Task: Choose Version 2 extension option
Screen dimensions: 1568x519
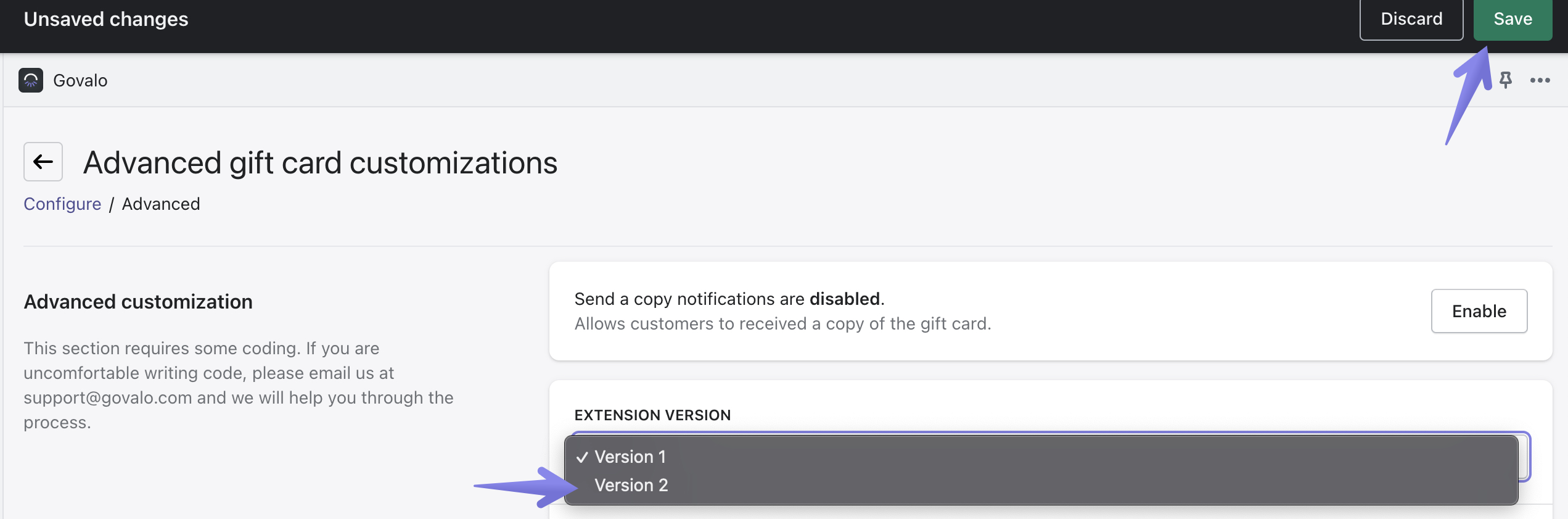Action: coord(631,485)
